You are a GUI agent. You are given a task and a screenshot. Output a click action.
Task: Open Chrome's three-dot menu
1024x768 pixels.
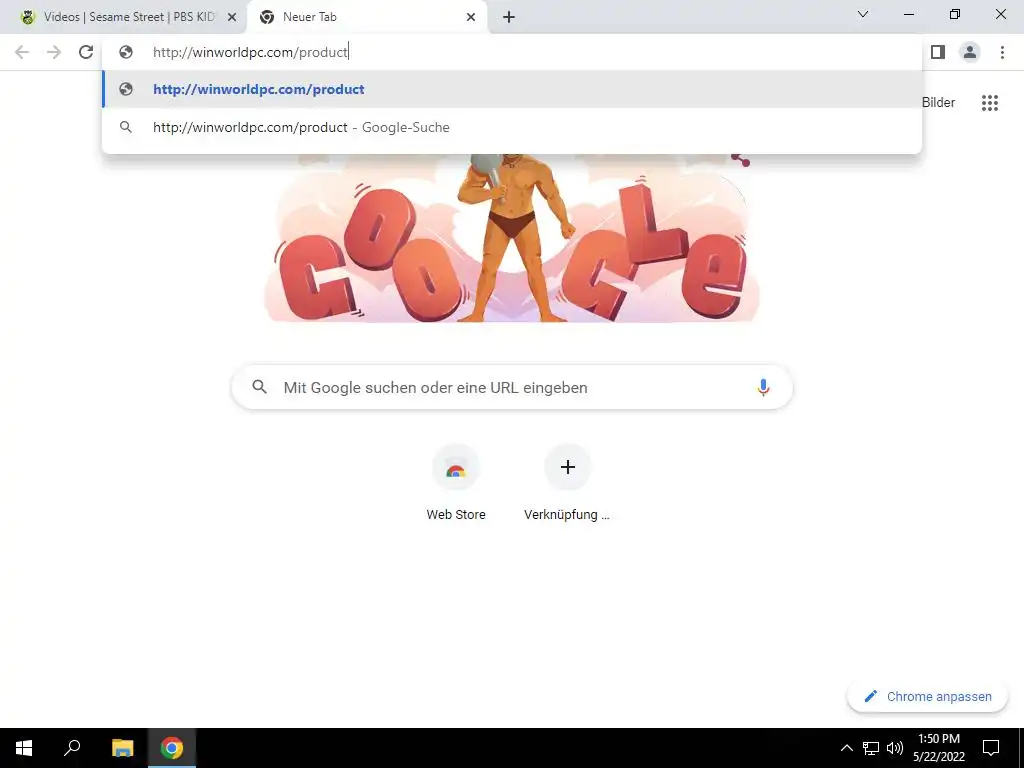click(1002, 52)
